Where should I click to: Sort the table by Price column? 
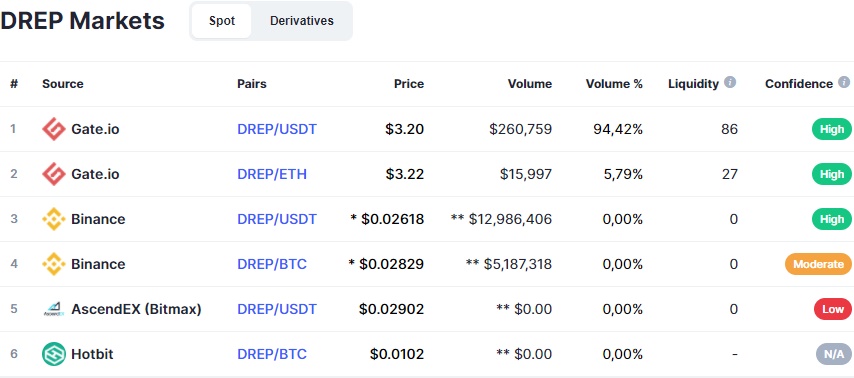point(409,84)
